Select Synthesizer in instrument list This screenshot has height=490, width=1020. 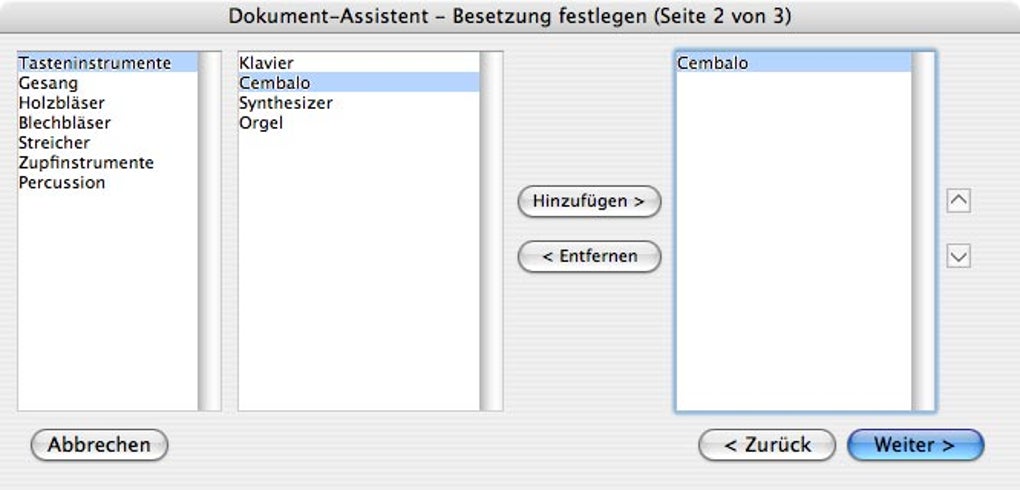285,103
